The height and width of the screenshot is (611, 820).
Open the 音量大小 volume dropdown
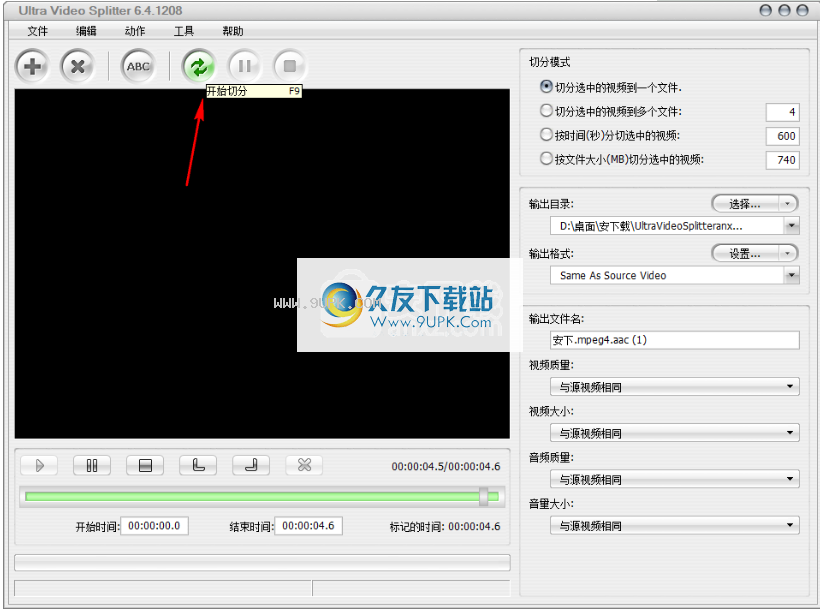tap(675, 525)
